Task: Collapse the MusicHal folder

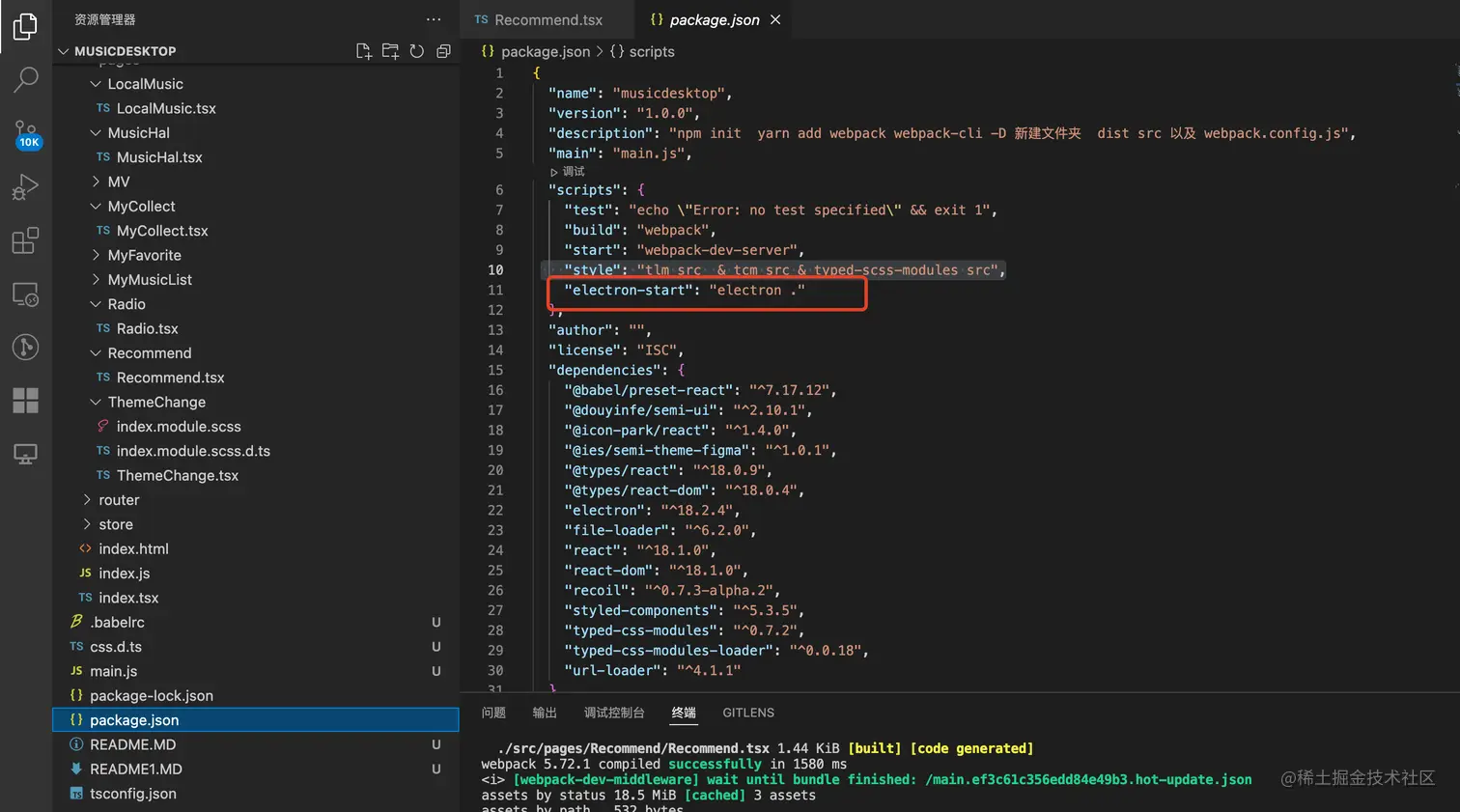Action: (x=256, y=133)
